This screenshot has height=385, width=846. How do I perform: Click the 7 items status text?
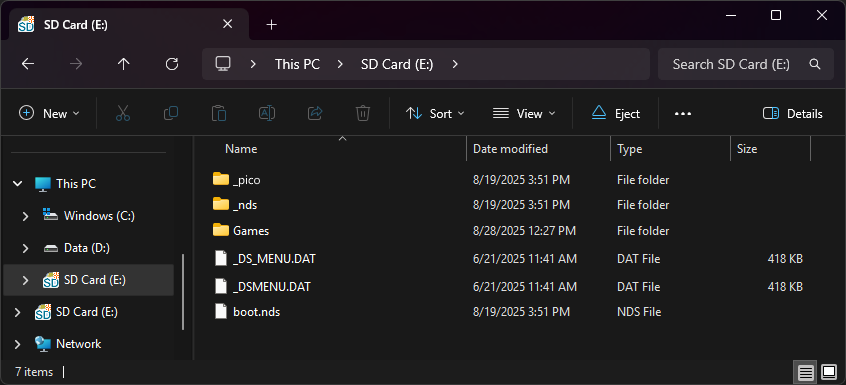[x=34, y=372]
